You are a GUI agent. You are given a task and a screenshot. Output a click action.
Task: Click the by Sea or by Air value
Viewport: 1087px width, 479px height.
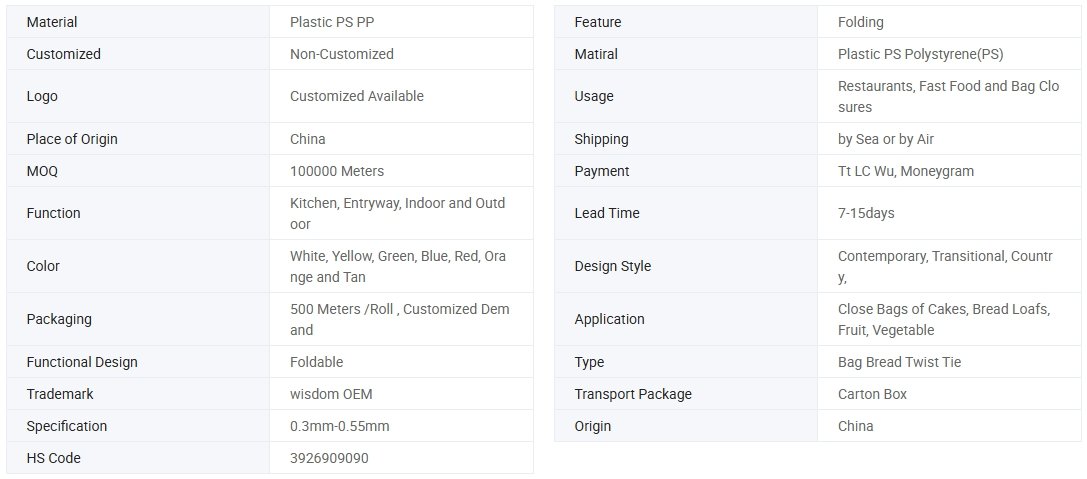point(886,139)
